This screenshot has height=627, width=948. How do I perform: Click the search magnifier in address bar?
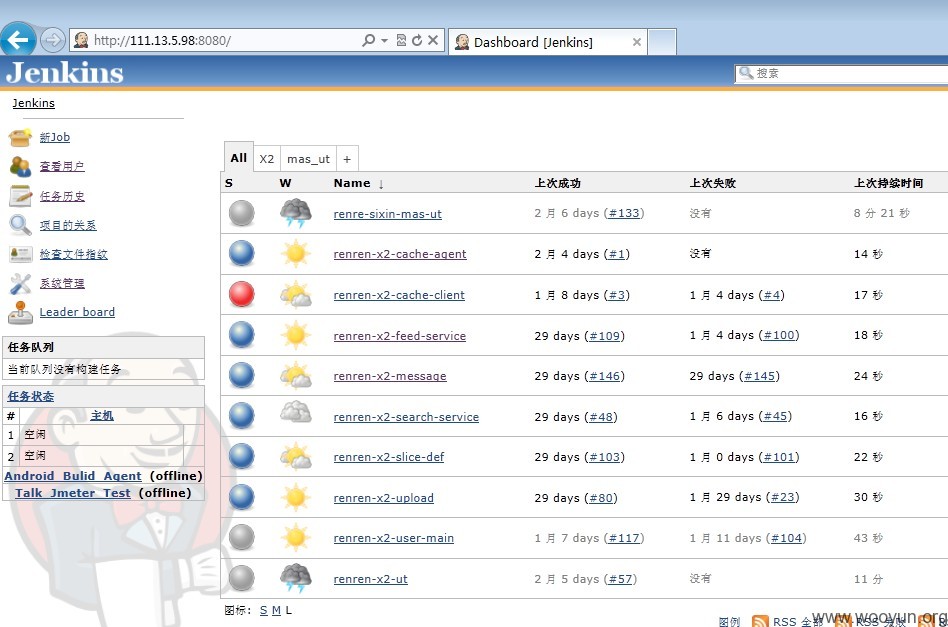tap(368, 41)
